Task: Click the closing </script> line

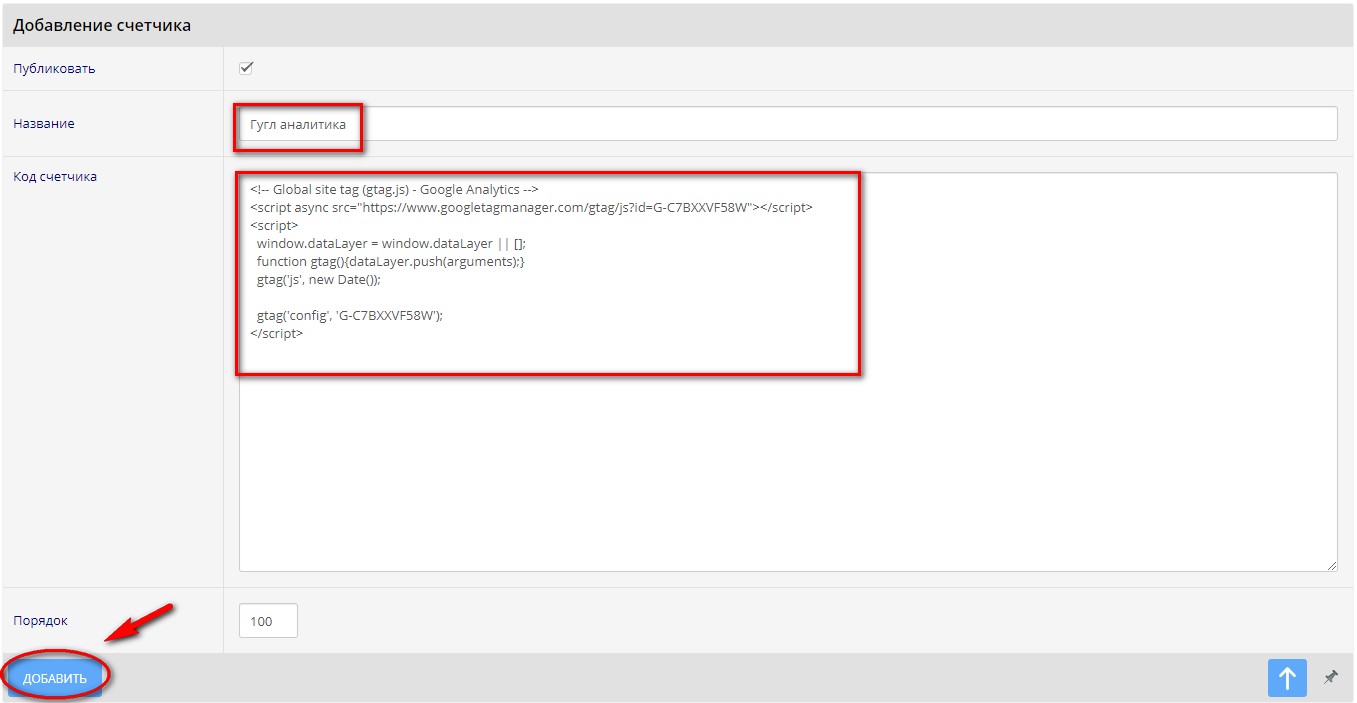Action: 276,334
